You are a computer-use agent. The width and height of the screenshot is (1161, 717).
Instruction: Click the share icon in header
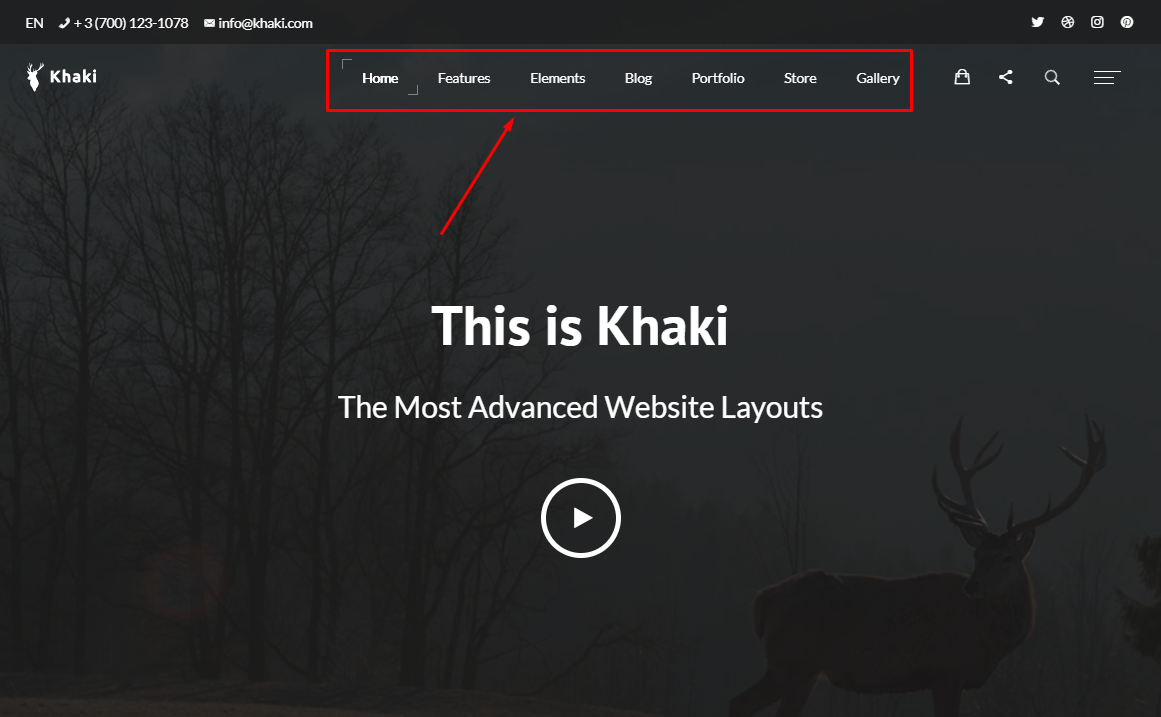pyautogui.click(x=1006, y=77)
